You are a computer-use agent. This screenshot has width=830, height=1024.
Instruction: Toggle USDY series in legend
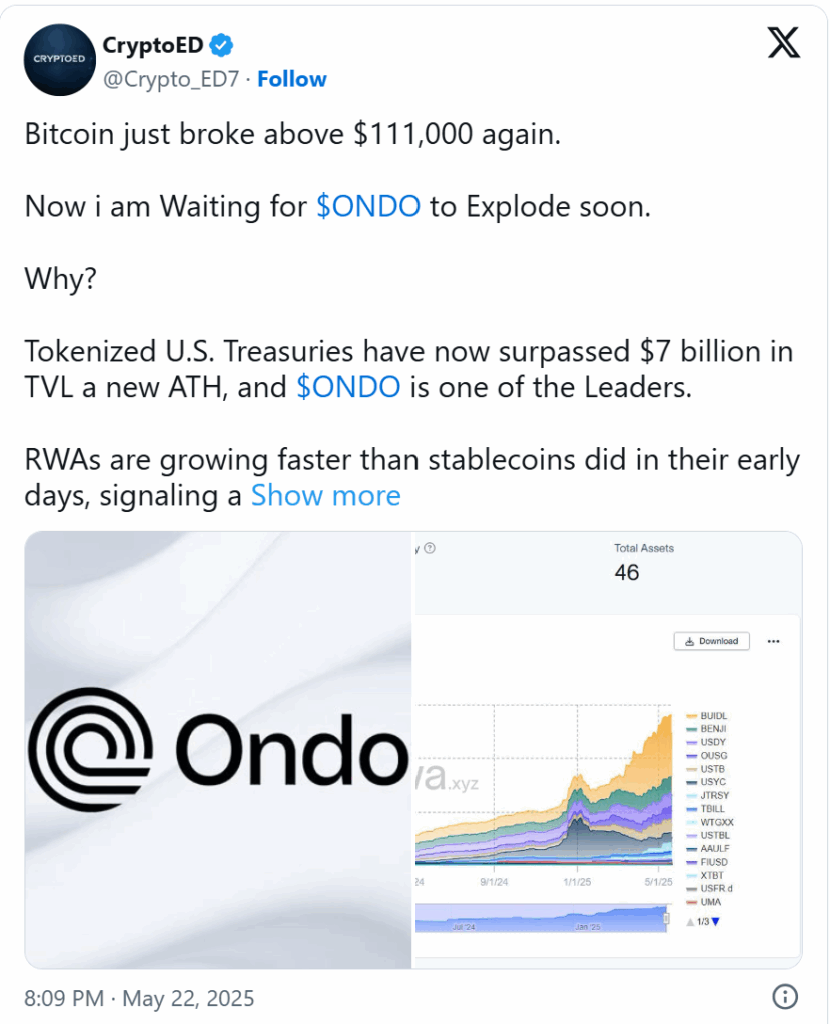pos(706,742)
